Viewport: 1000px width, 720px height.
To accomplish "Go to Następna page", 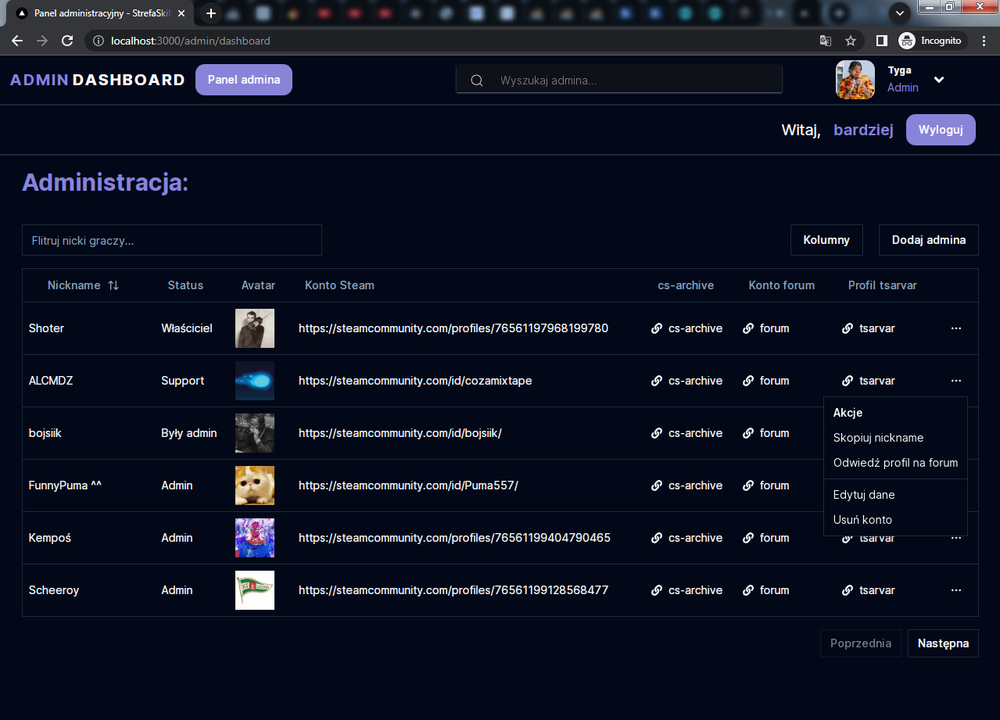I will 943,643.
